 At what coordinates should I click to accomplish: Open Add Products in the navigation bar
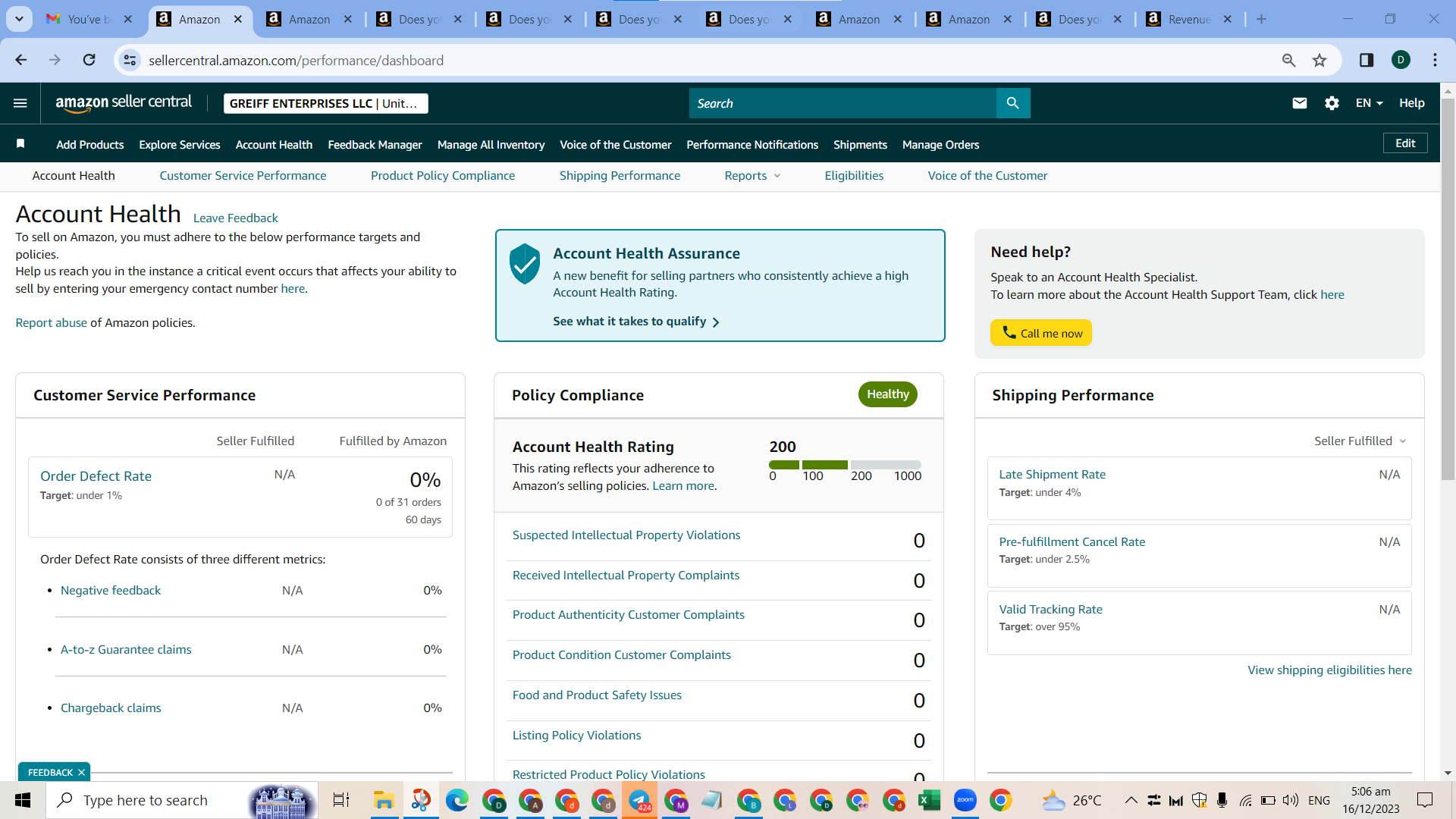(90, 144)
